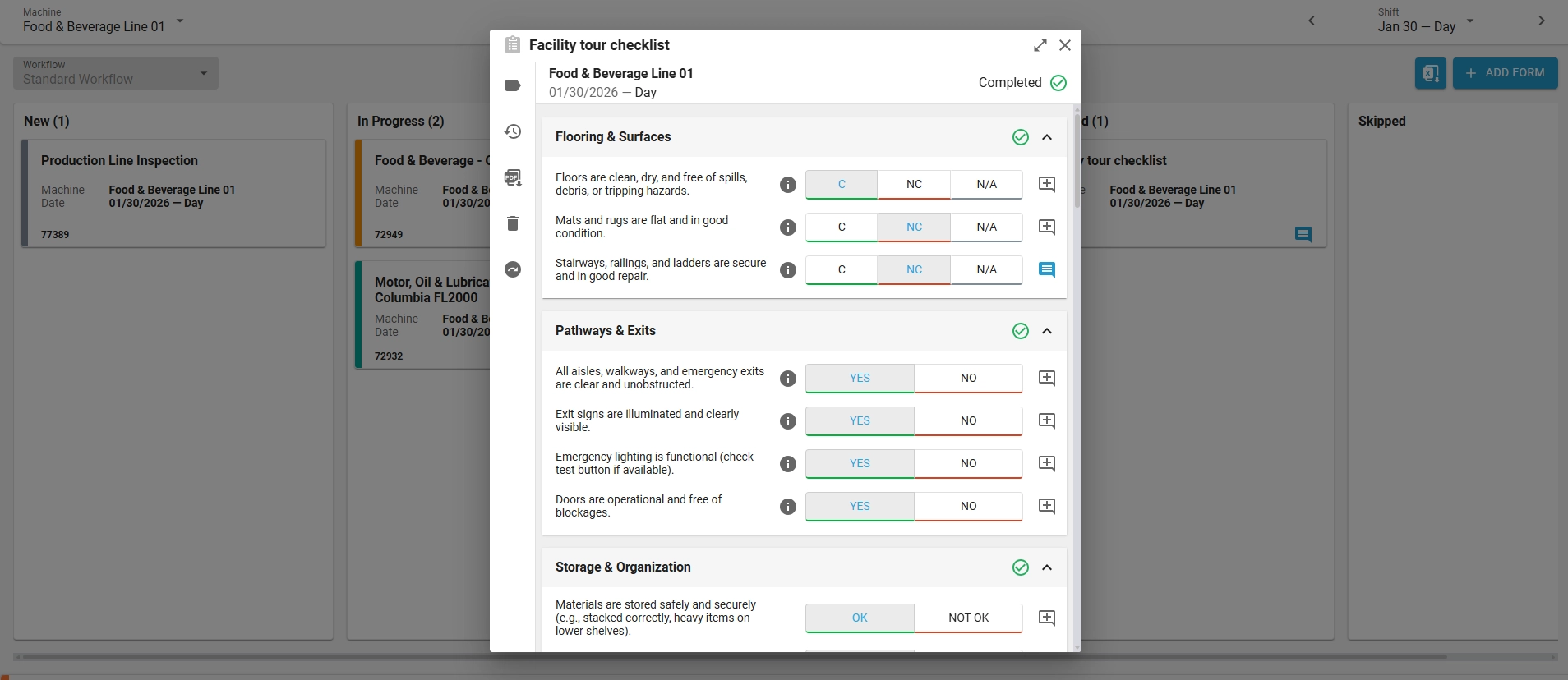
Task: Select NO for emergency lighting
Action: (968, 464)
